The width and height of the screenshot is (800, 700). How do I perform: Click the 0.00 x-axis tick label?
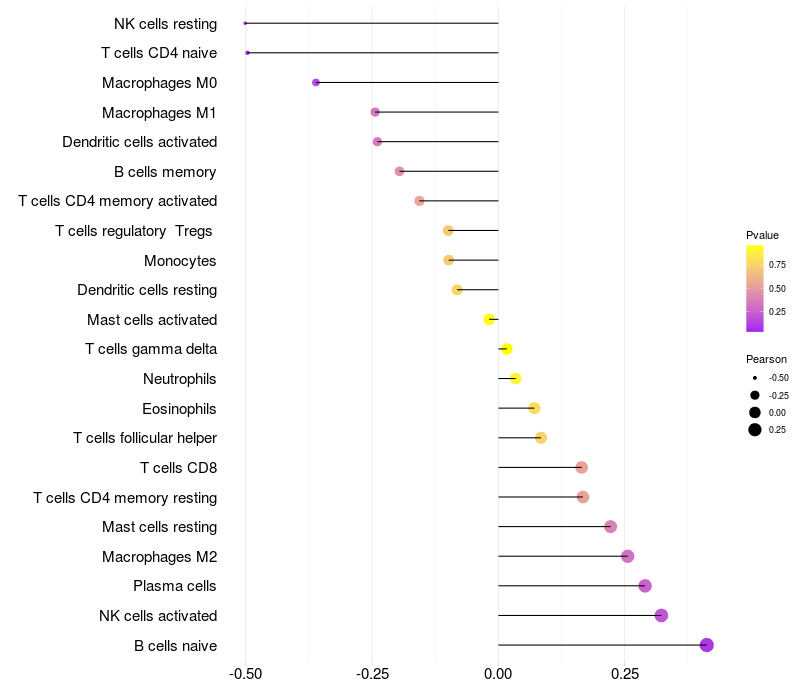click(498, 674)
